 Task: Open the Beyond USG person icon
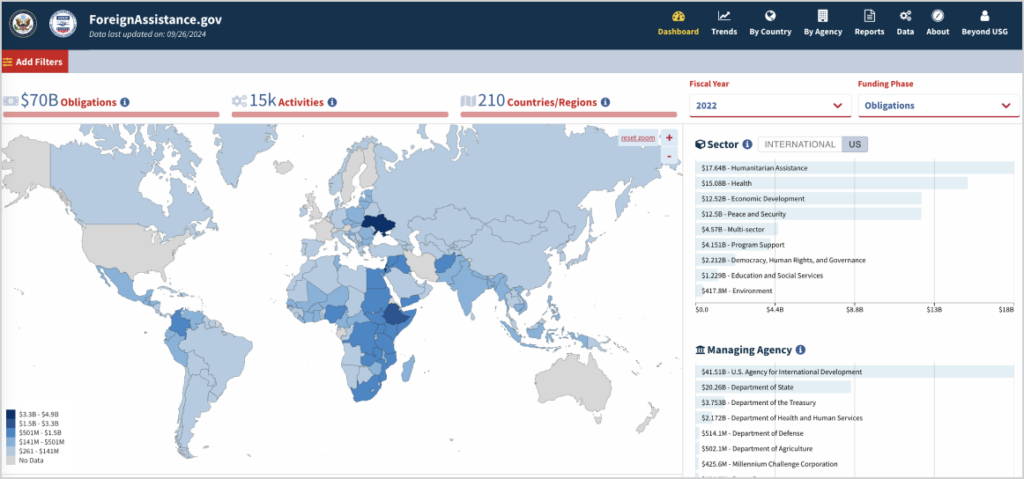(x=985, y=16)
